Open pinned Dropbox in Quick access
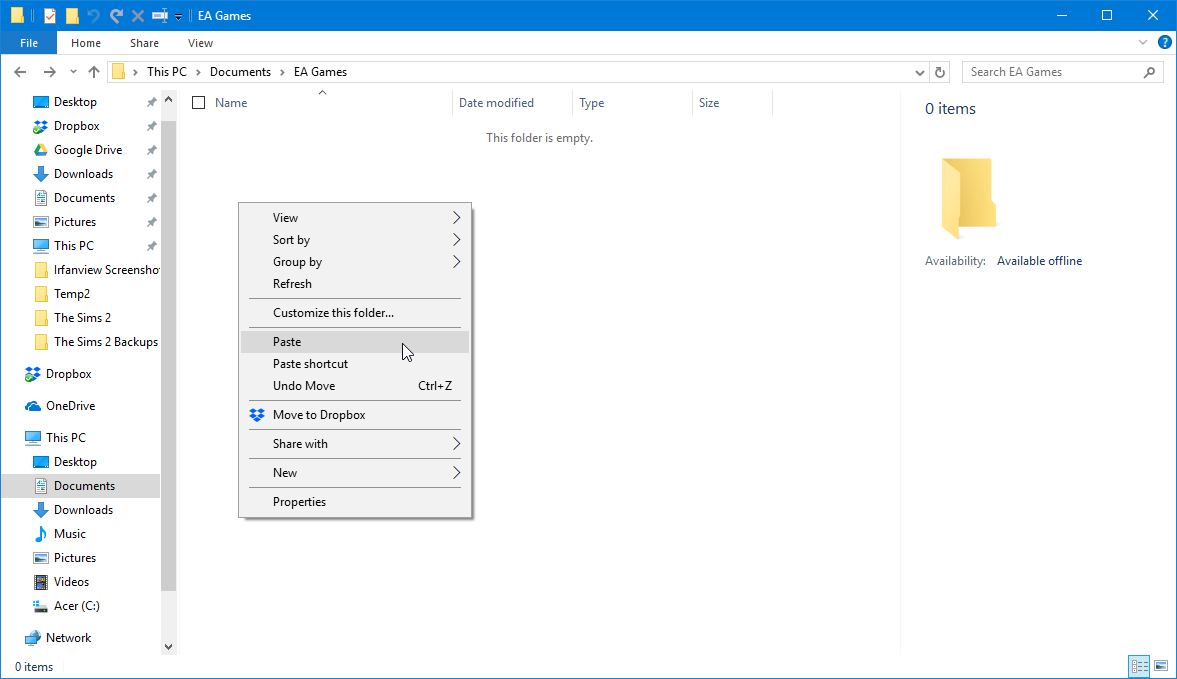Viewport: 1177px width, 679px height. (x=77, y=126)
